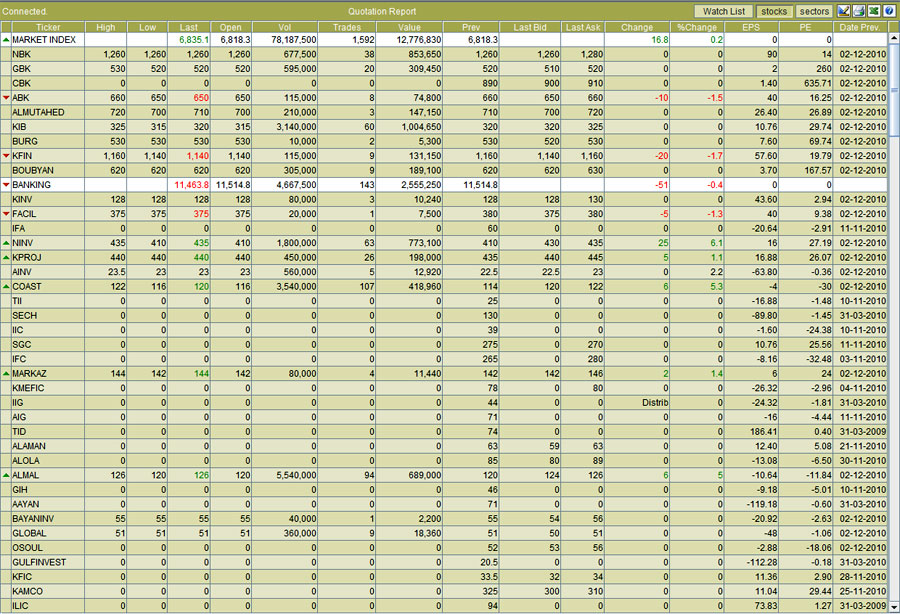Click the green up arrow beside ALMAL
This screenshot has height=614, width=900.
point(6,475)
